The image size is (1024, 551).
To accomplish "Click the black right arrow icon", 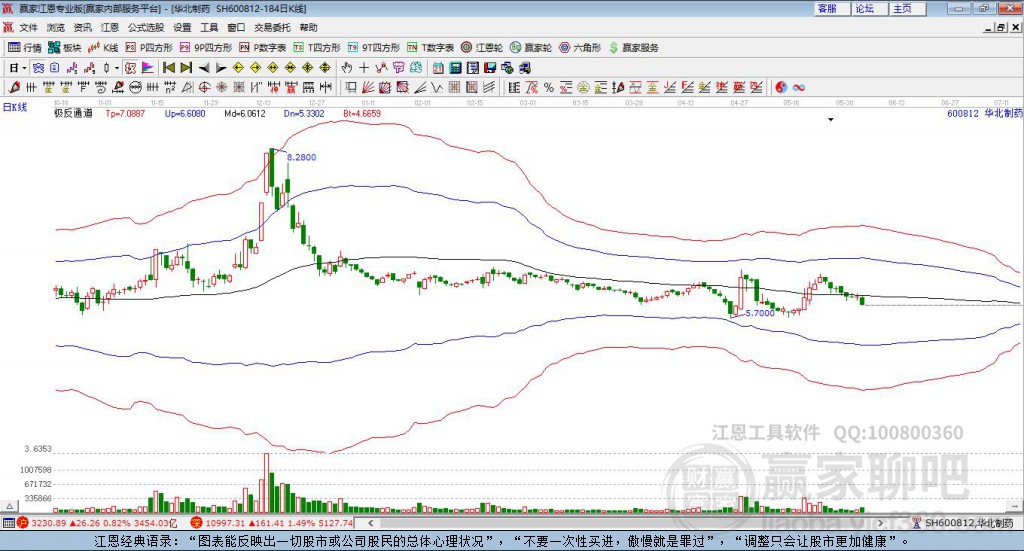I will (x=221, y=68).
